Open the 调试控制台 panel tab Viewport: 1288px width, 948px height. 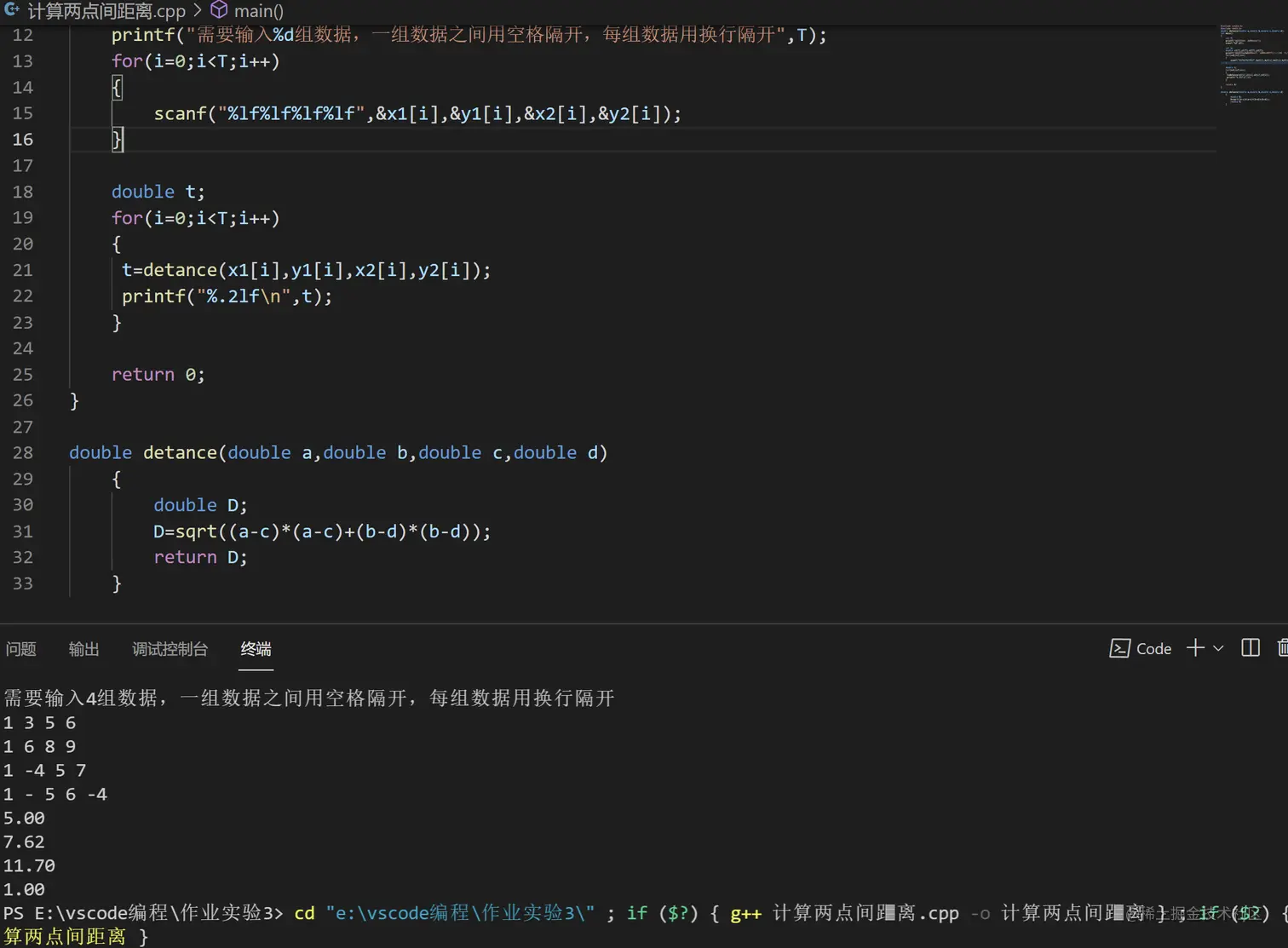tap(170, 649)
